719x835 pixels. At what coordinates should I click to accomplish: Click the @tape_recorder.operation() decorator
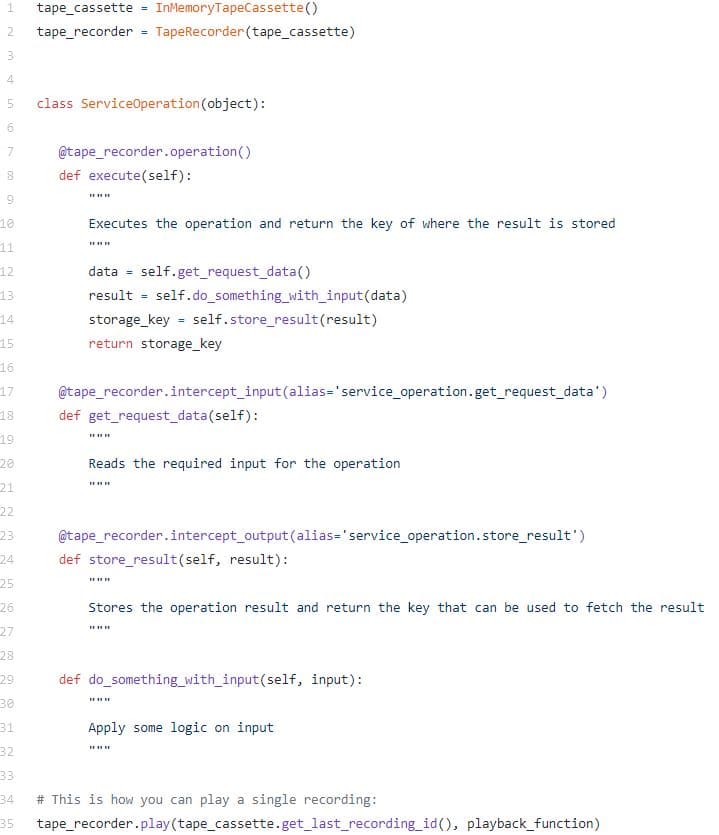click(154, 152)
